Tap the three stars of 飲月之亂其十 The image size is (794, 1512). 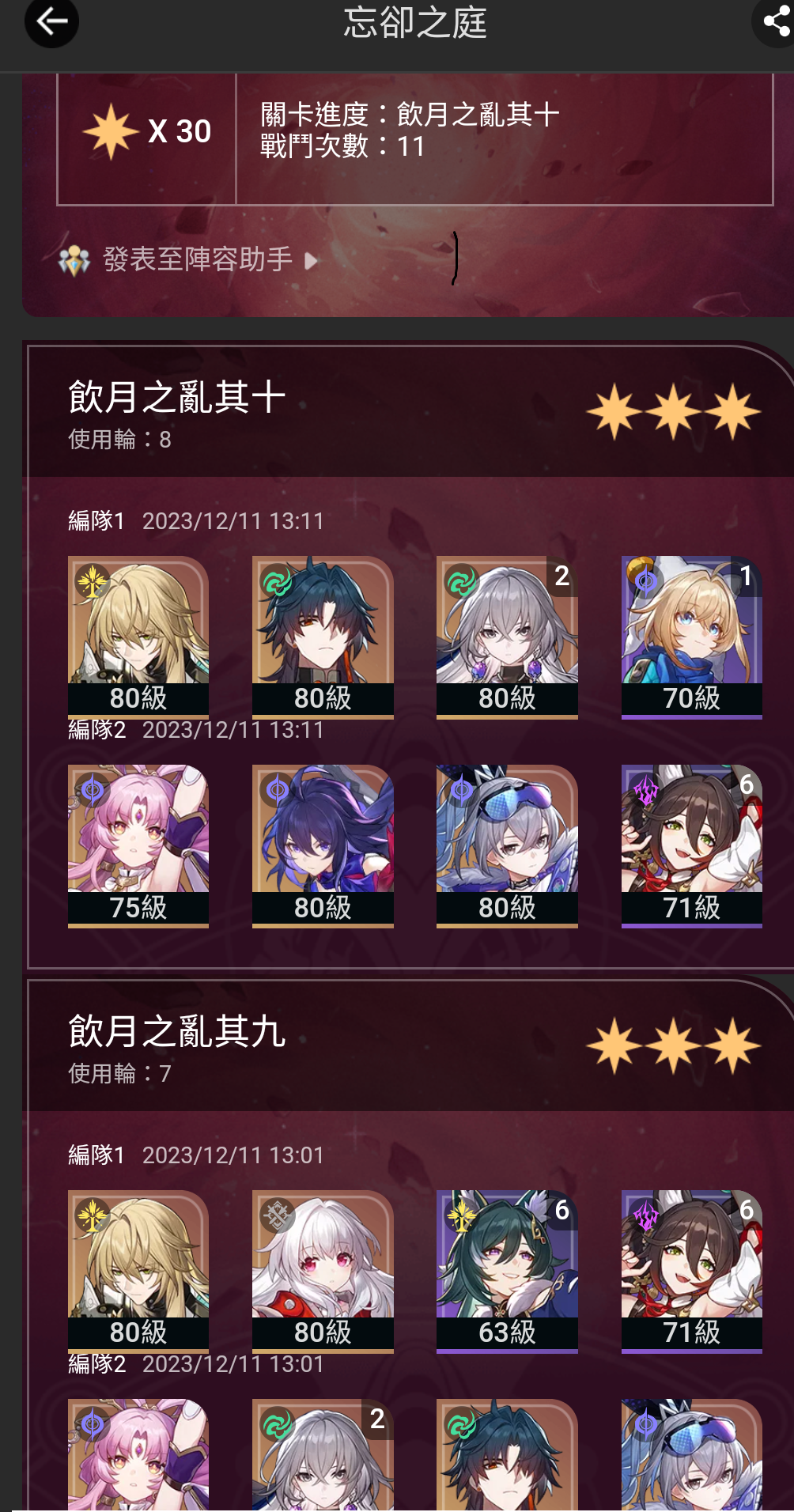click(674, 411)
